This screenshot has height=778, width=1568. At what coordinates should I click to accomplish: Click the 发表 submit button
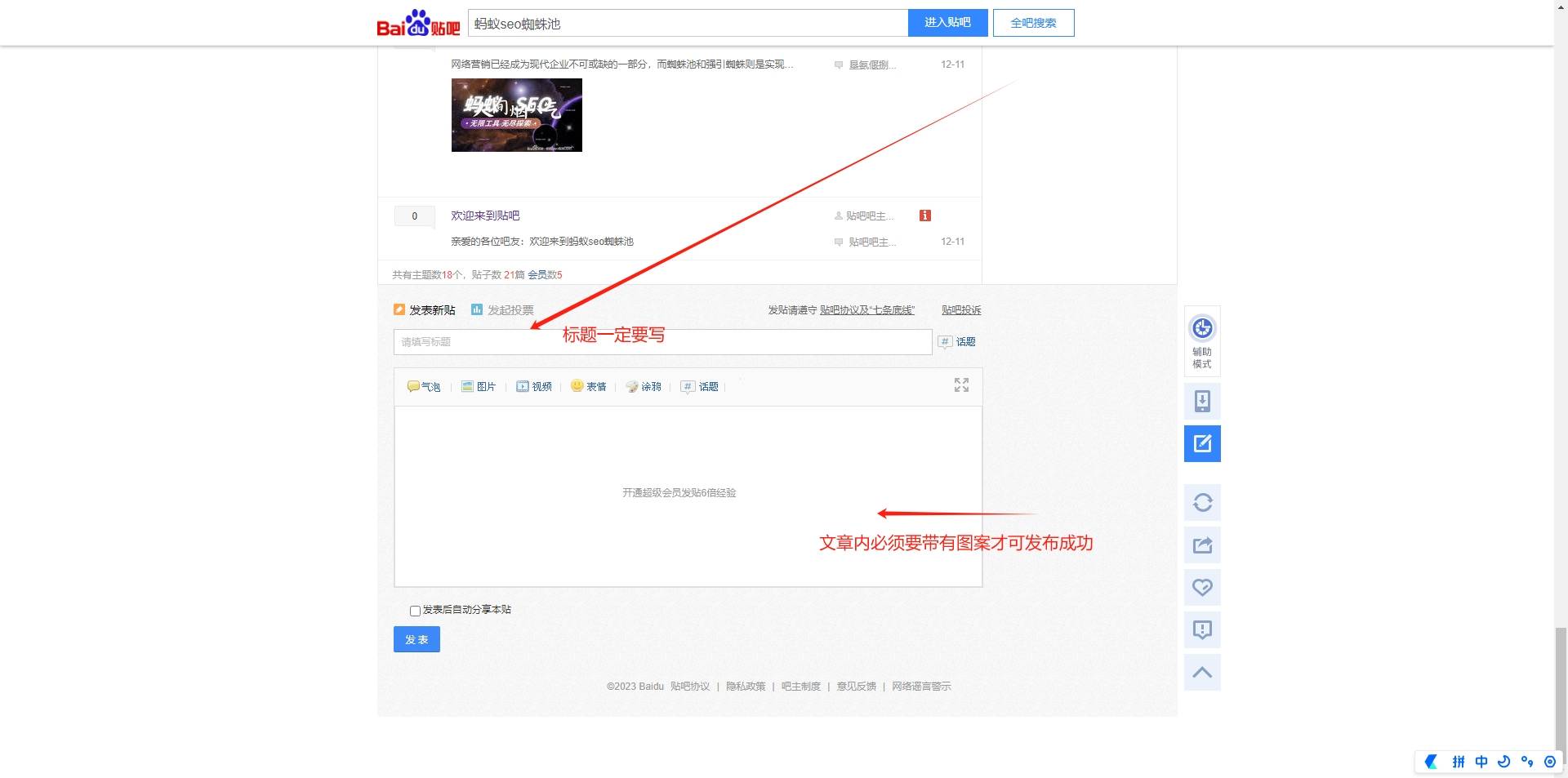(x=416, y=639)
